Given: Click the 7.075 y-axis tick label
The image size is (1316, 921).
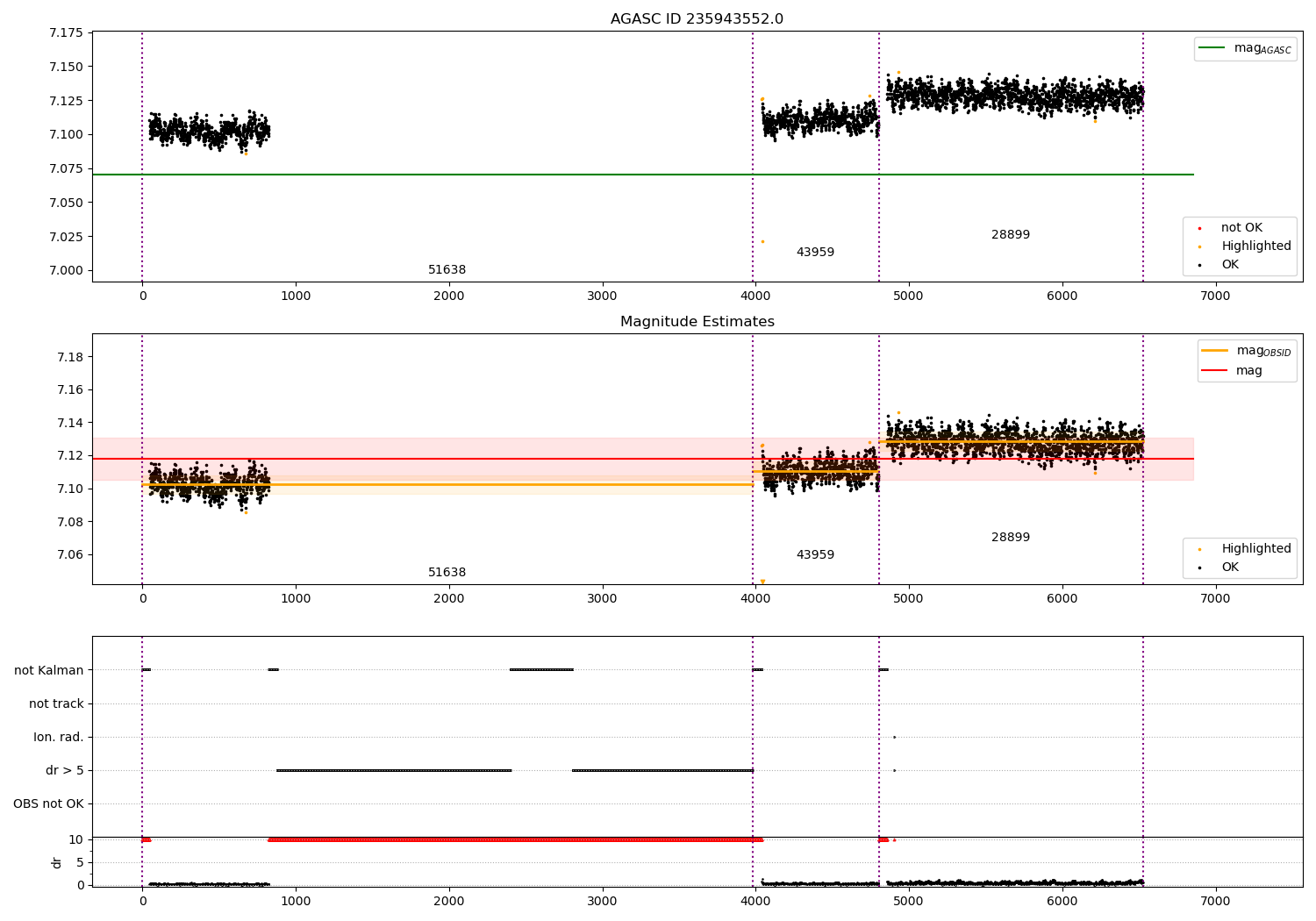Looking at the screenshot, I should point(66,168).
